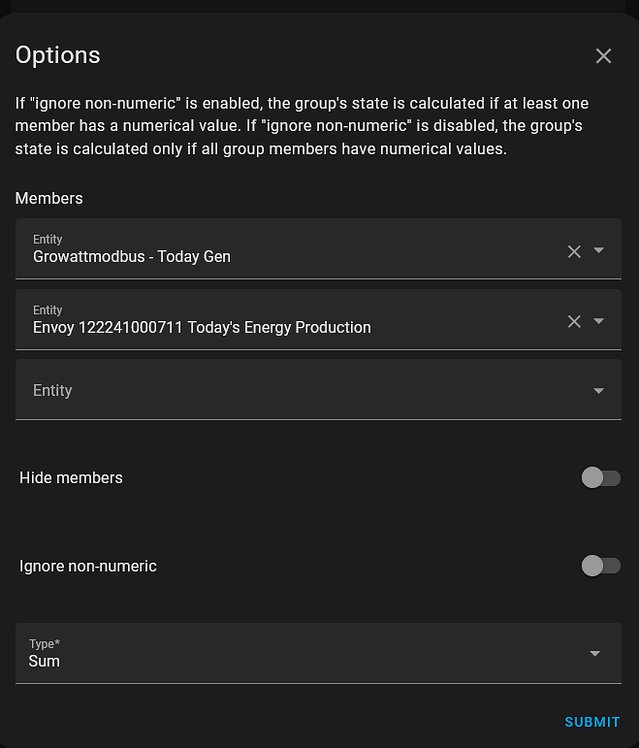Click the Options dialog title
Screen dimensions: 639x748
pos(58,55)
